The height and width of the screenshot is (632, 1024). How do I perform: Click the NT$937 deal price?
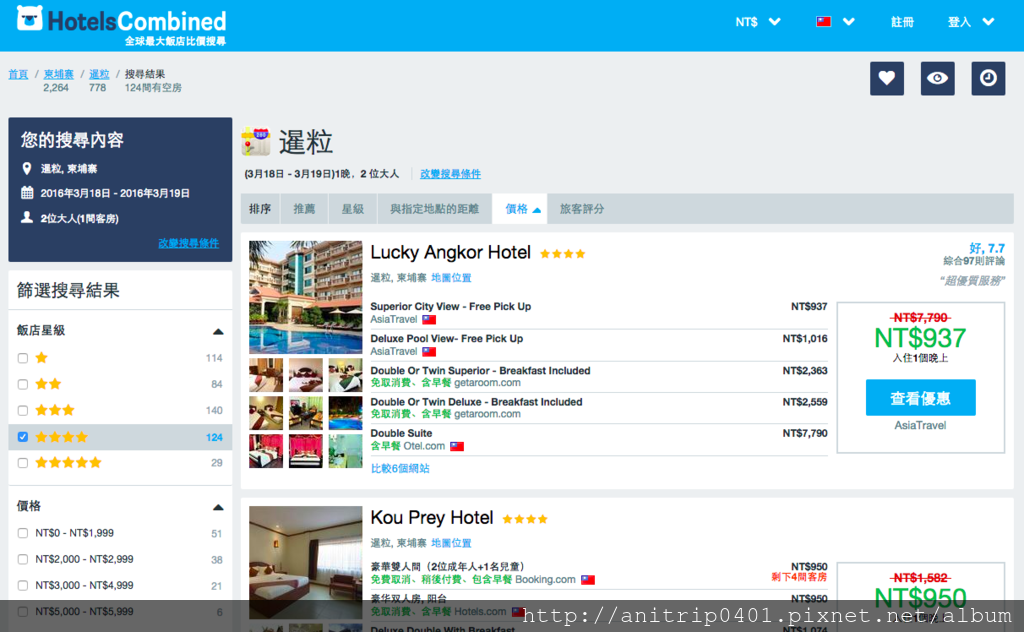point(920,338)
